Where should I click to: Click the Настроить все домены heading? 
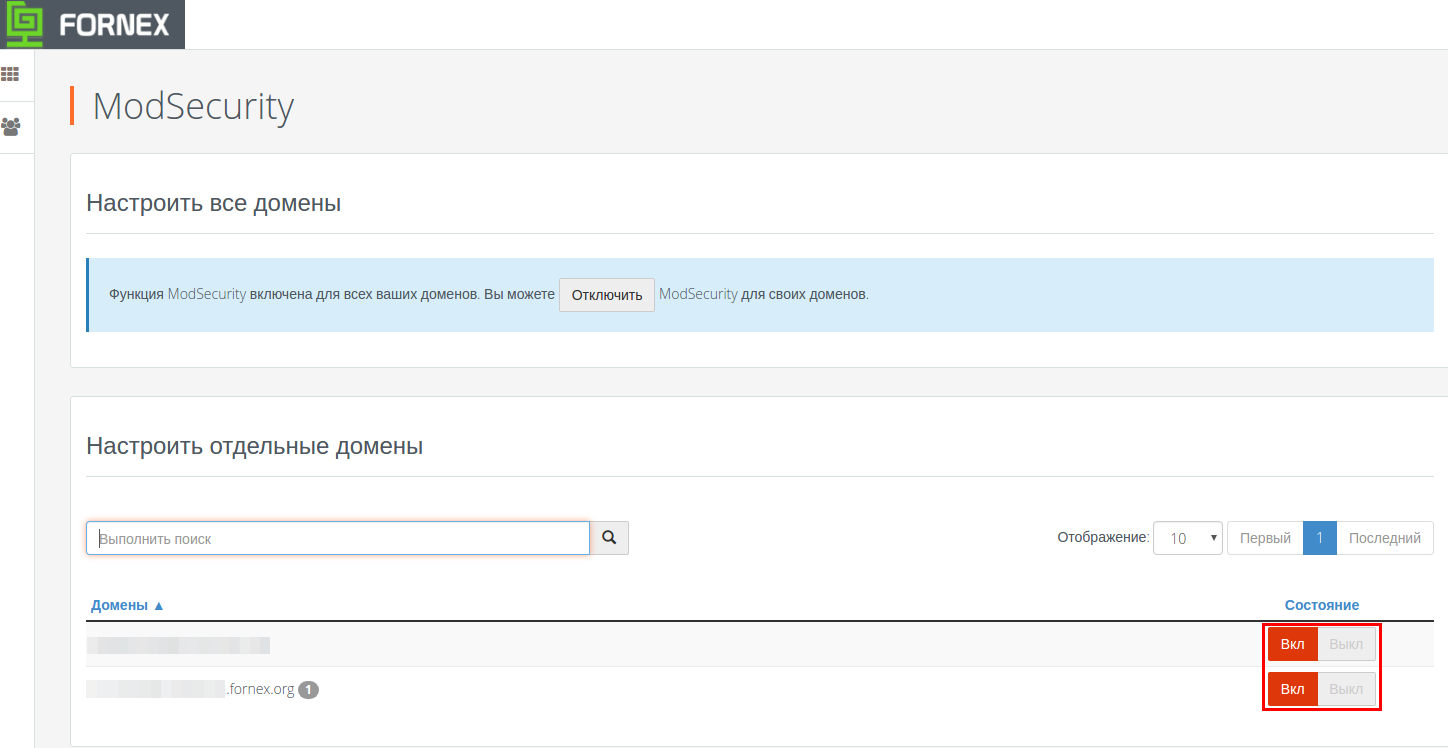click(214, 203)
